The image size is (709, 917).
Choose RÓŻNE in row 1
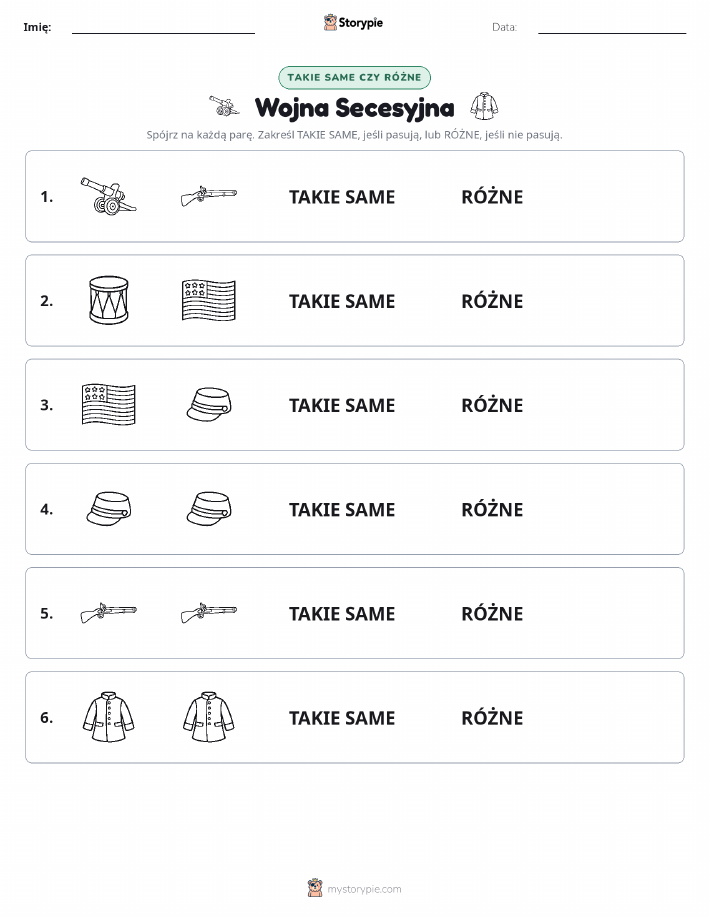[492, 196]
